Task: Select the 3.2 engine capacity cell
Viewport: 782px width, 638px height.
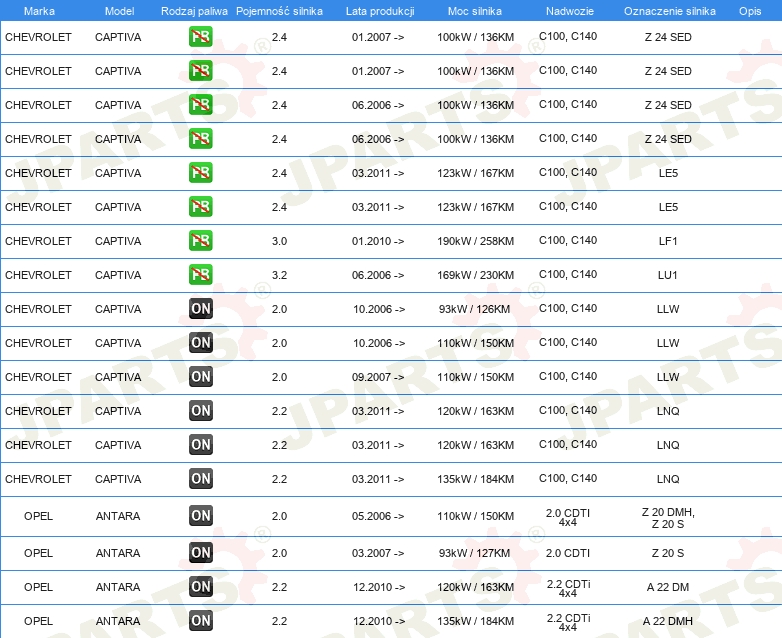Action: 279,275
